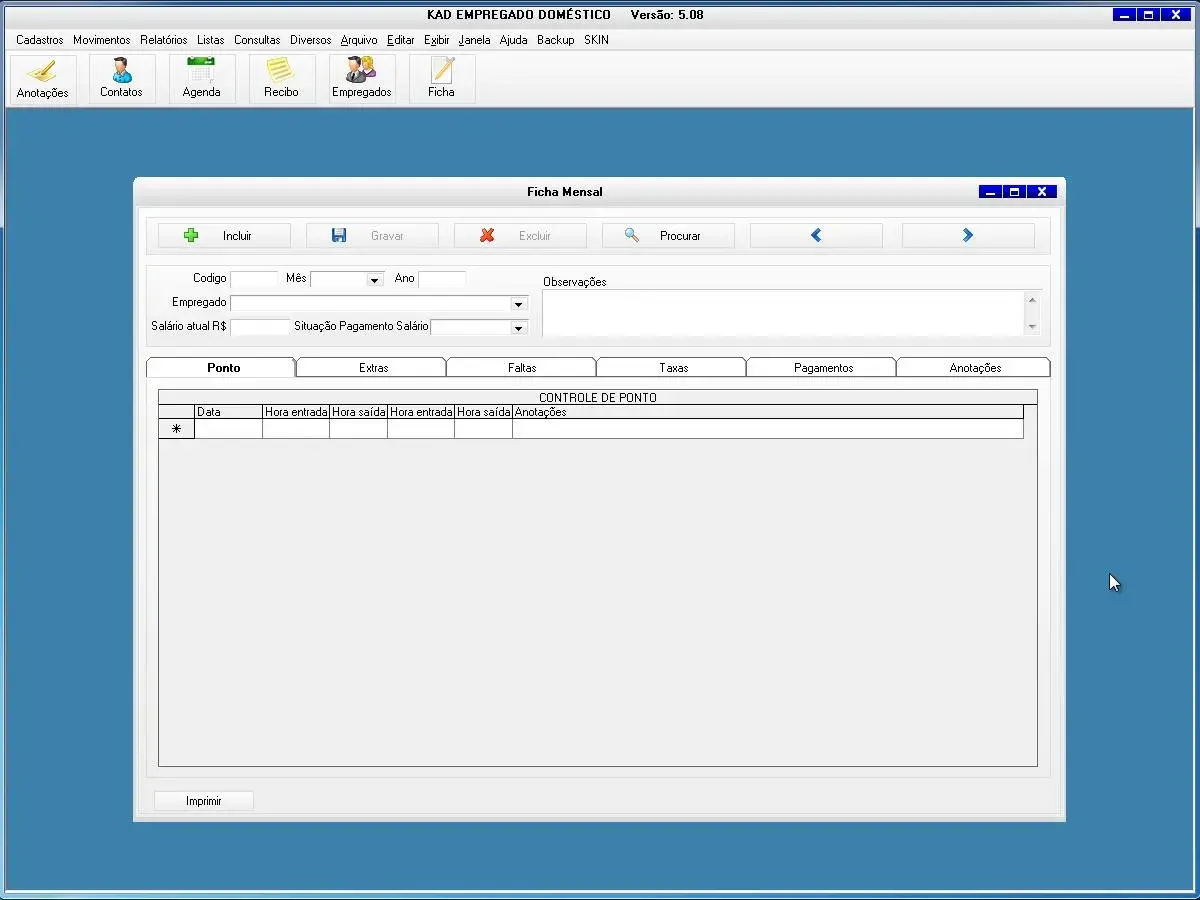Screen dimensions: 1200x900
Task: Open the Relatórios menu
Action: click(x=163, y=40)
